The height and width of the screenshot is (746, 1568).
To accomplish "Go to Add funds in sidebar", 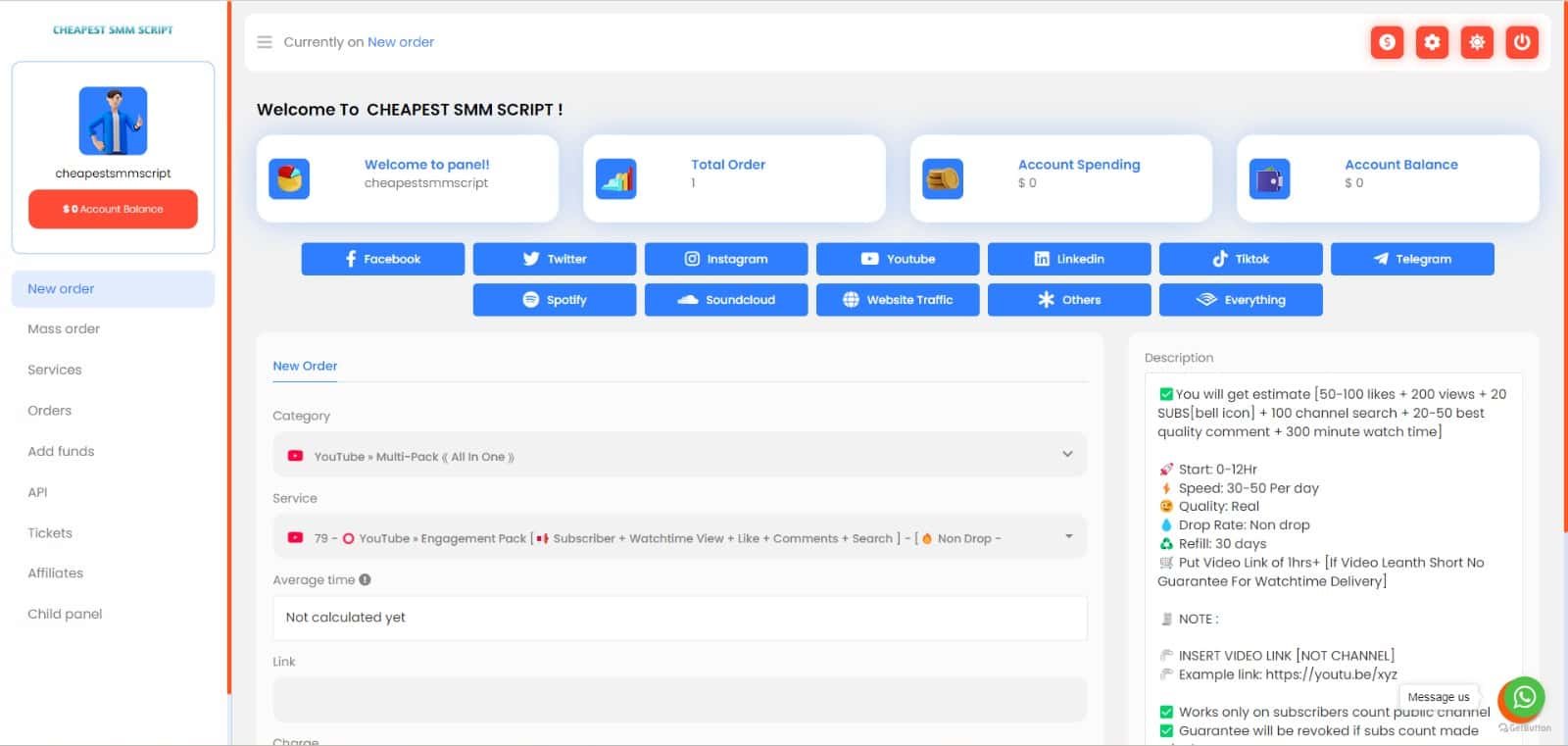I will 61,452.
